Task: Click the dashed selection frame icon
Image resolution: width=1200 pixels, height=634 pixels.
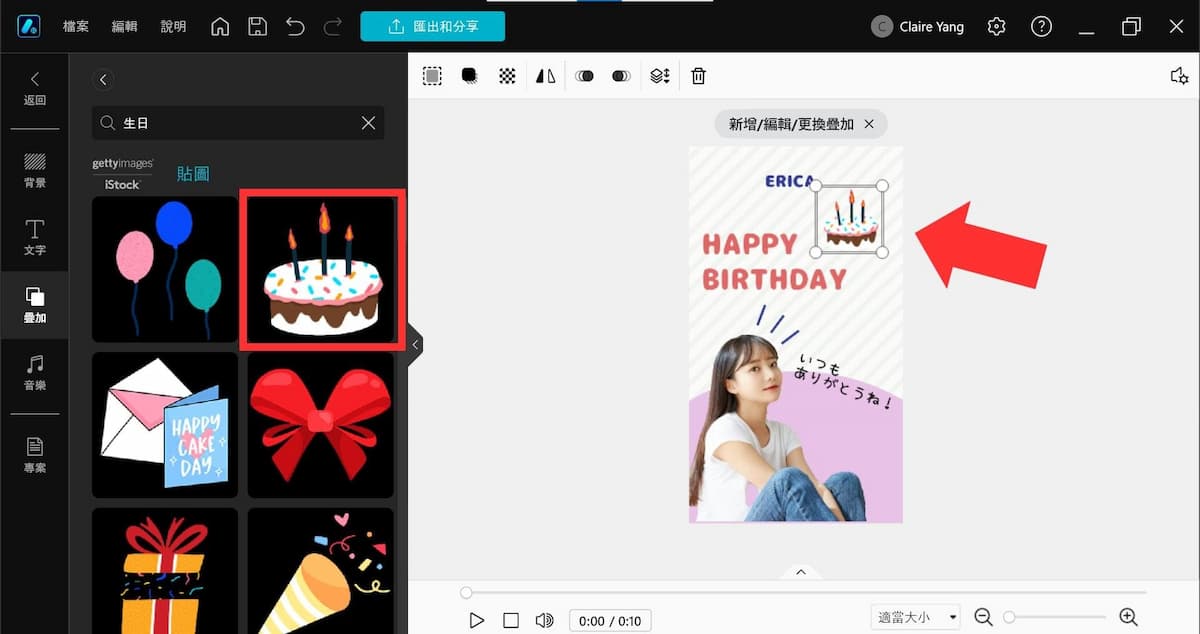Action: (x=432, y=76)
